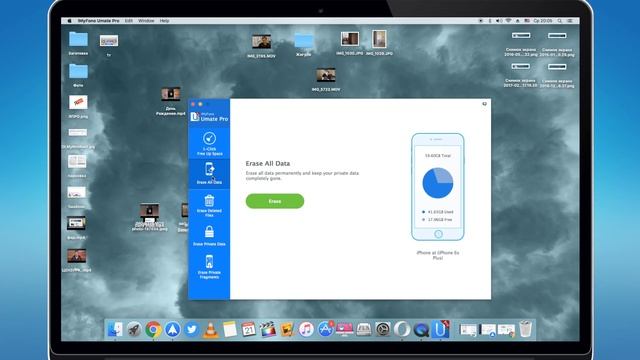Open Notes from the dock
The image size is (640, 360).
(x=230, y=329)
